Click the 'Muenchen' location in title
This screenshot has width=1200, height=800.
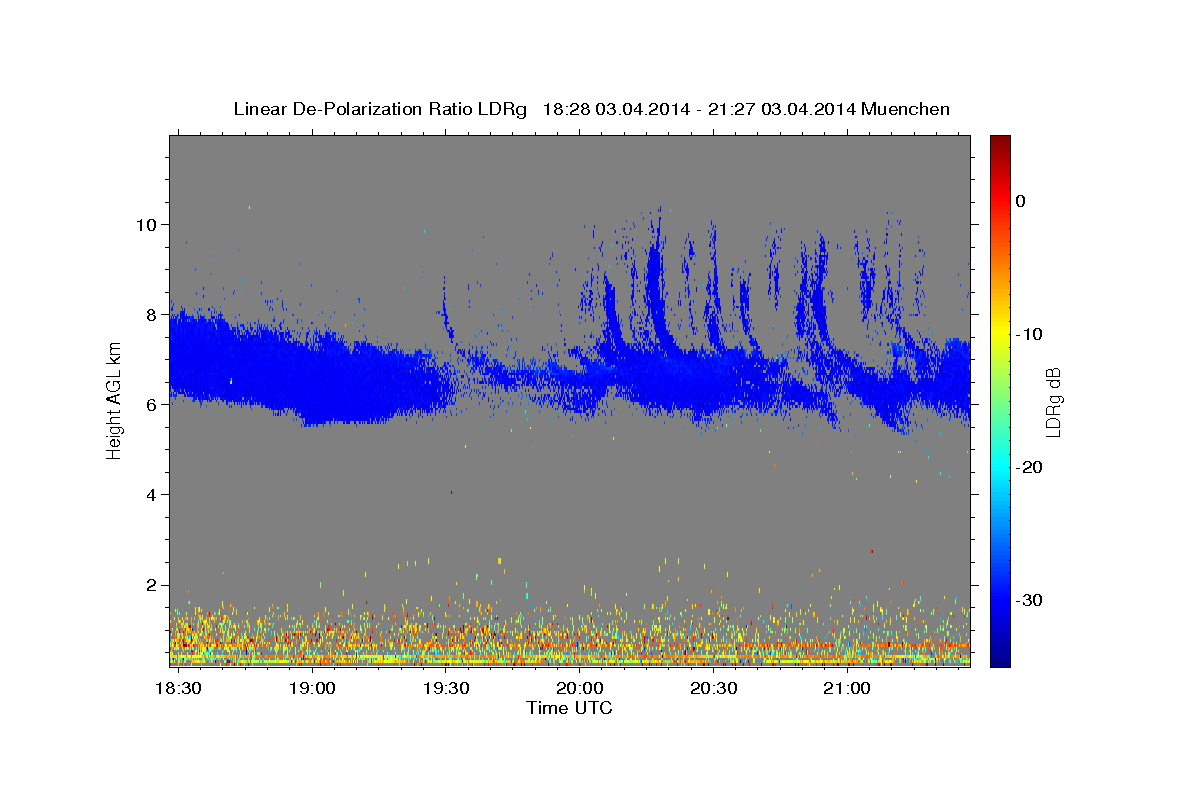click(905, 109)
